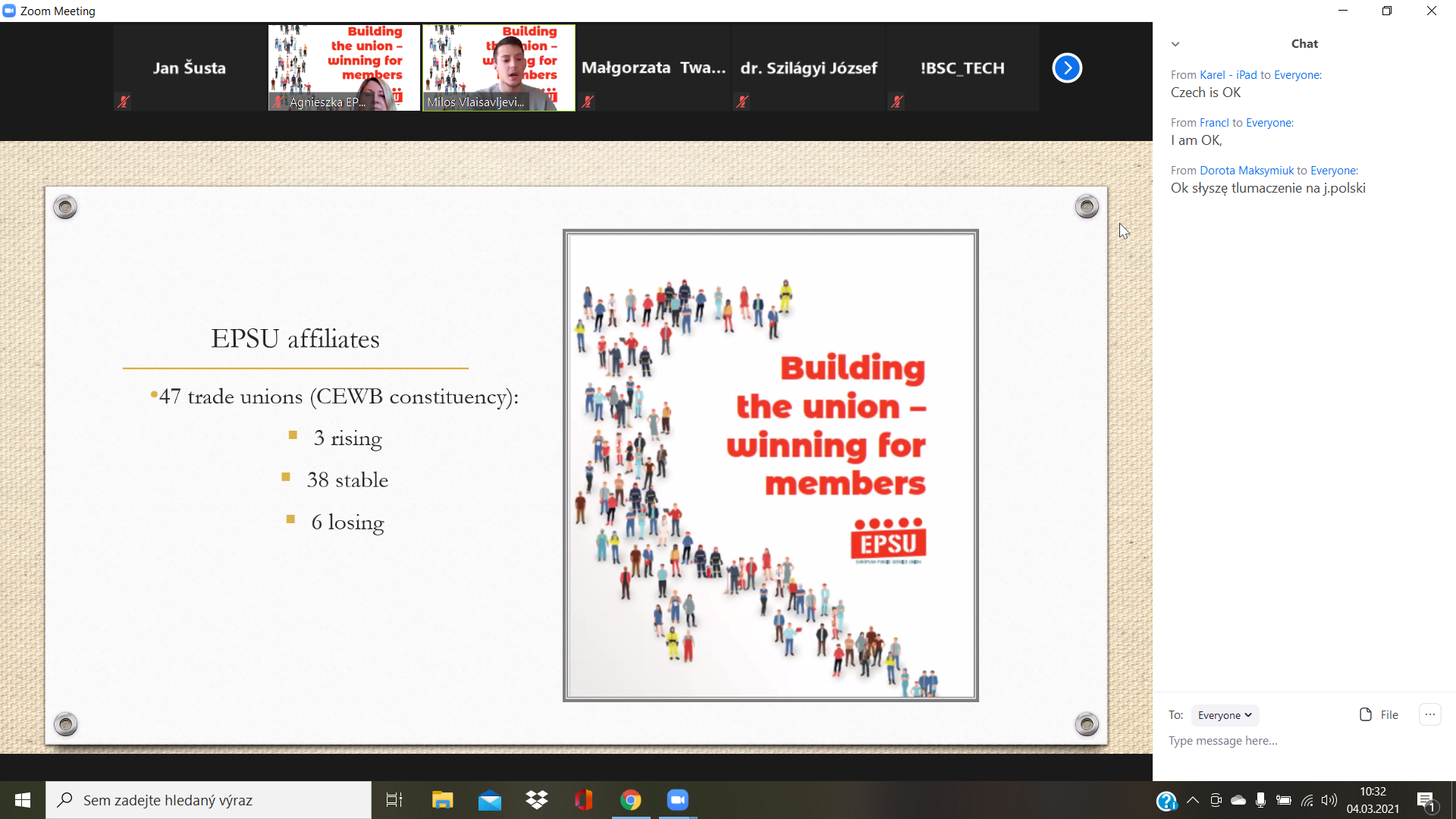The height and width of the screenshot is (819, 1456).
Task: Click taskbar search box Sem zadejte hledaný výraz
Action: coord(209,800)
